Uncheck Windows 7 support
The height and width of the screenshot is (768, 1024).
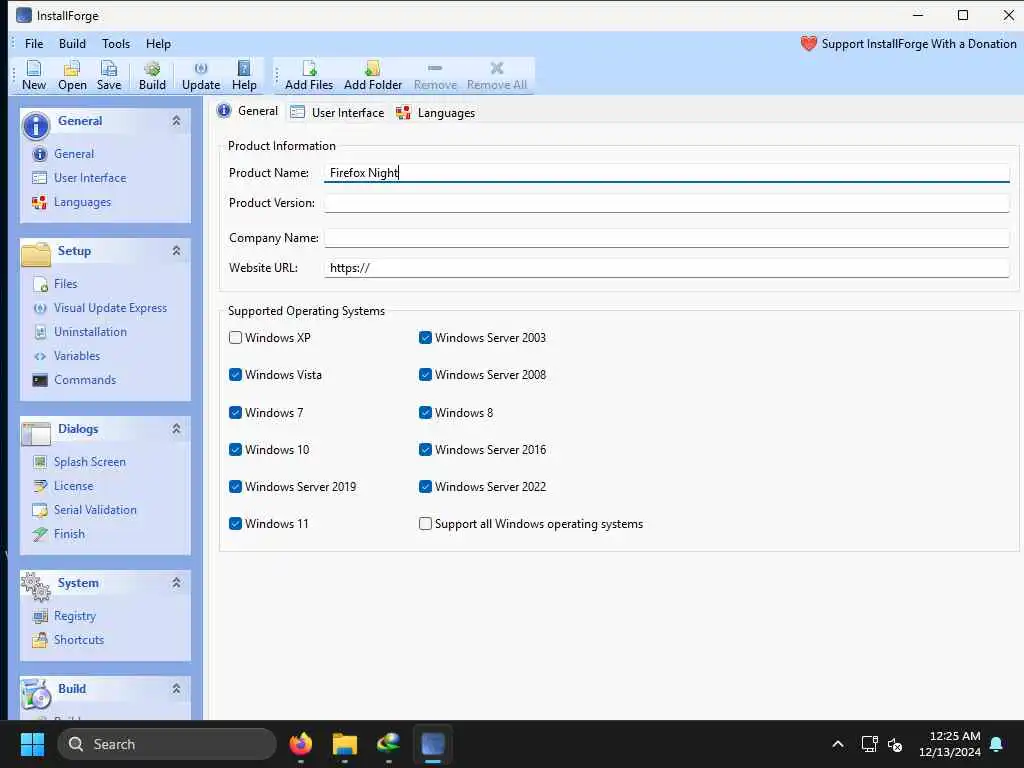(236, 413)
